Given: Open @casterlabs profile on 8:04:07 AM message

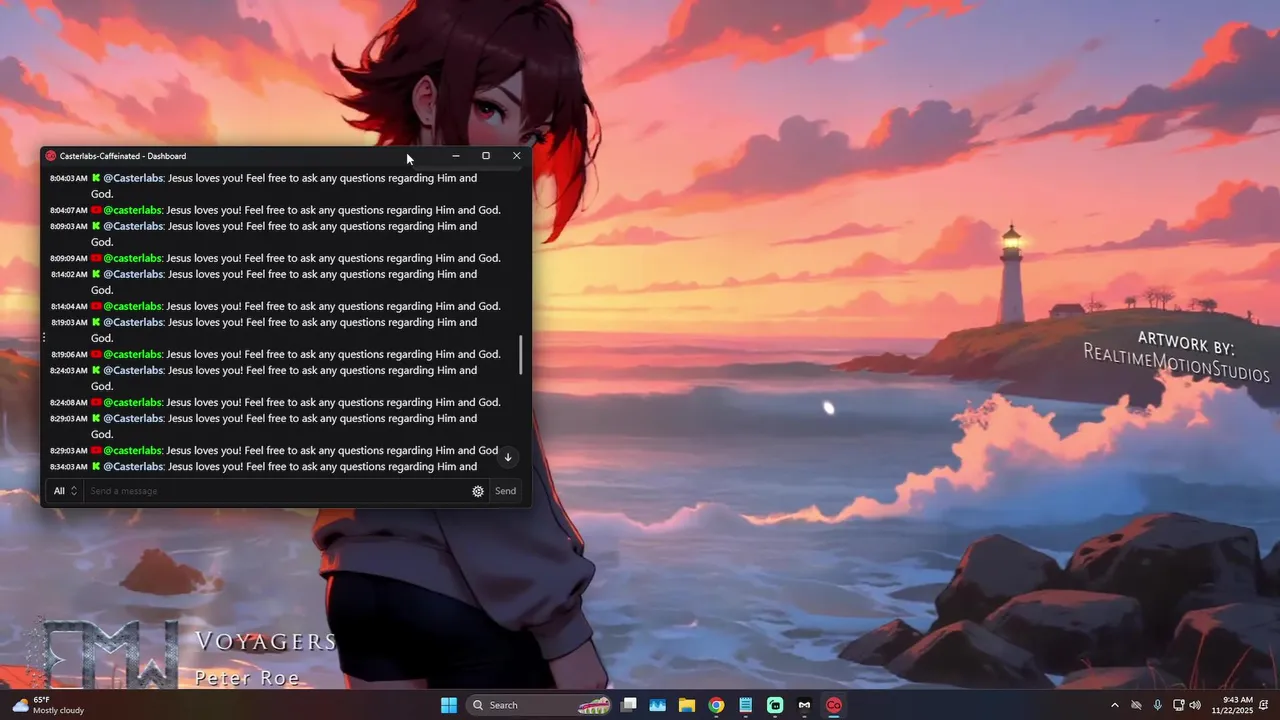Looking at the screenshot, I should [x=132, y=210].
